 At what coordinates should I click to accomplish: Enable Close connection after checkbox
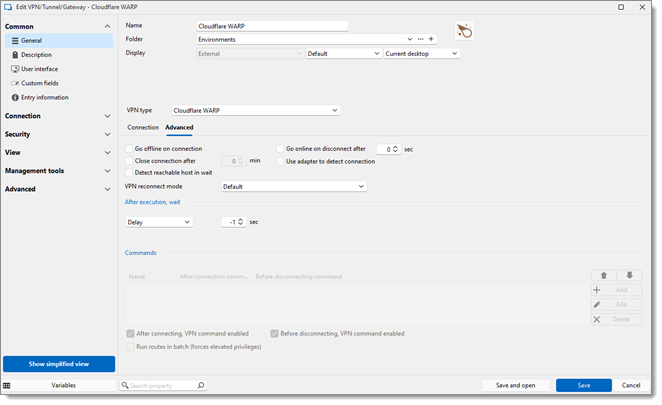(x=129, y=161)
